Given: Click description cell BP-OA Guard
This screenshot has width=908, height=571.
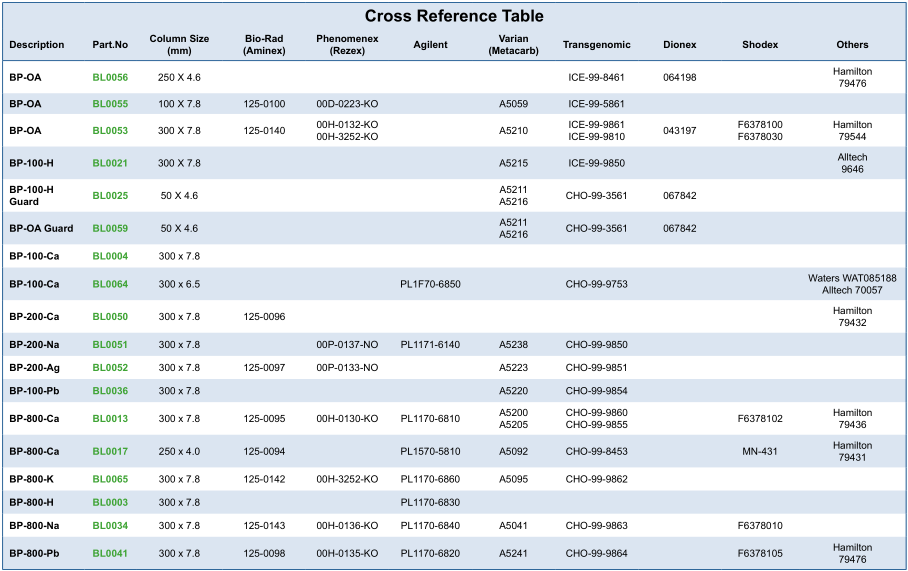Looking at the screenshot, I should tap(41, 229).
